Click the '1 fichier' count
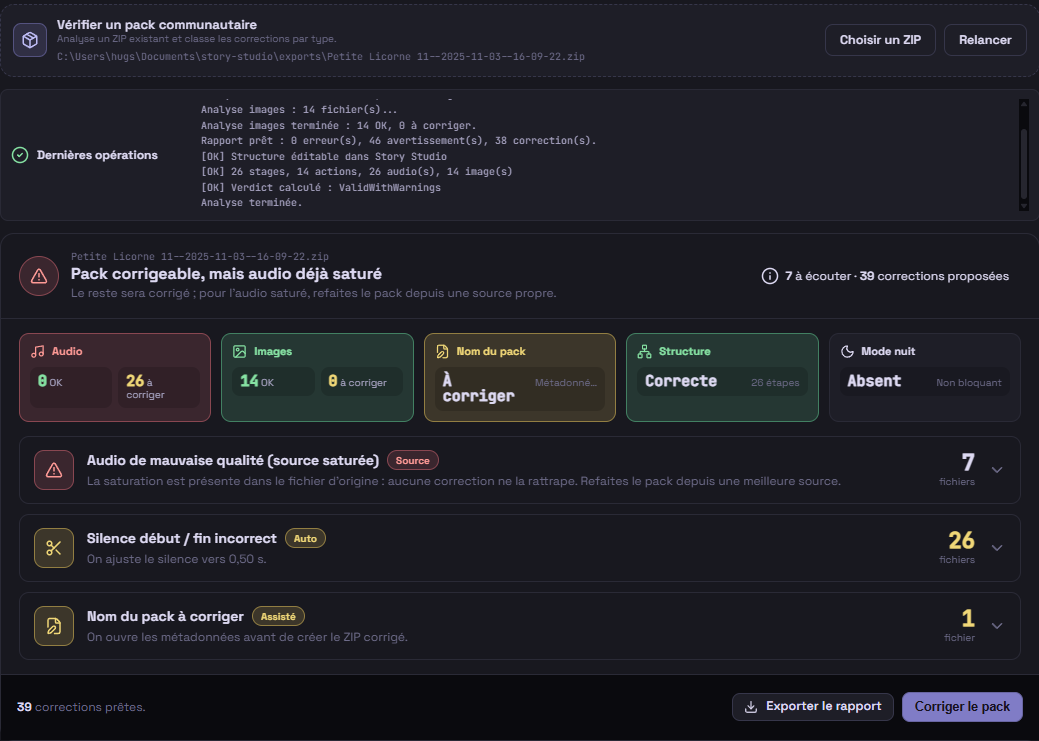 (x=959, y=625)
